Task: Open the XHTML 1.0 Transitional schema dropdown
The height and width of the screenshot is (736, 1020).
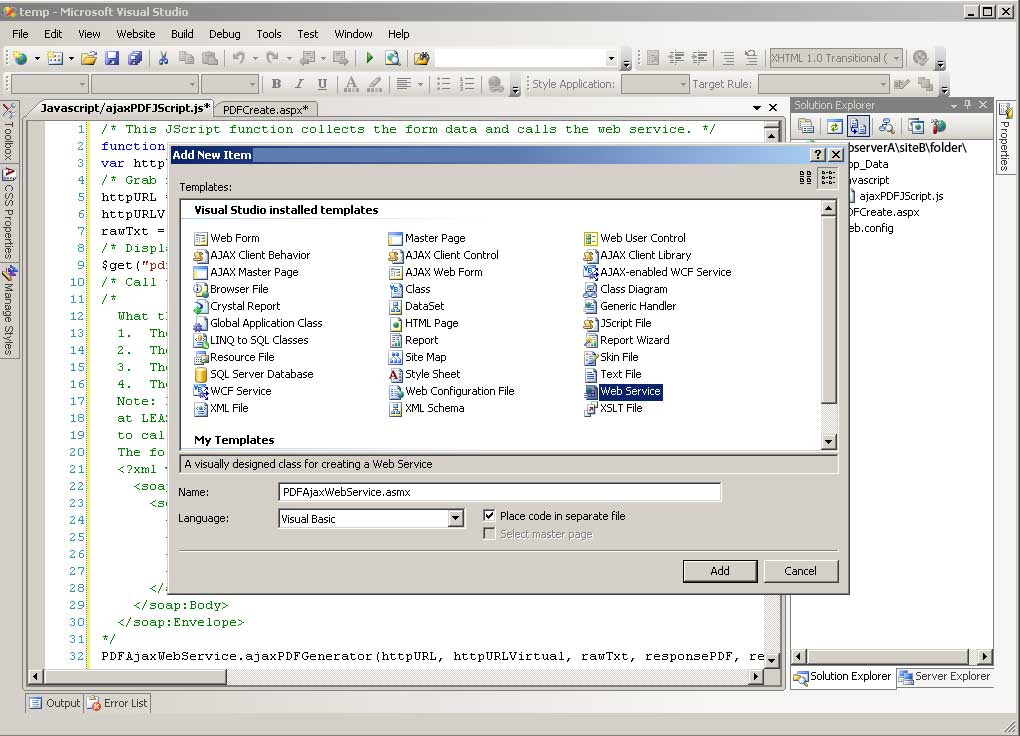Action: pyautogui.click(x=896, y=59)
